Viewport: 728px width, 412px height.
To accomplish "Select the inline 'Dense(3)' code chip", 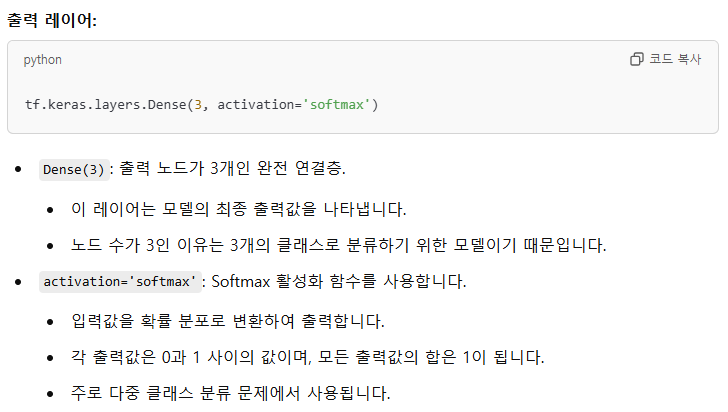I will click(74, 170).
